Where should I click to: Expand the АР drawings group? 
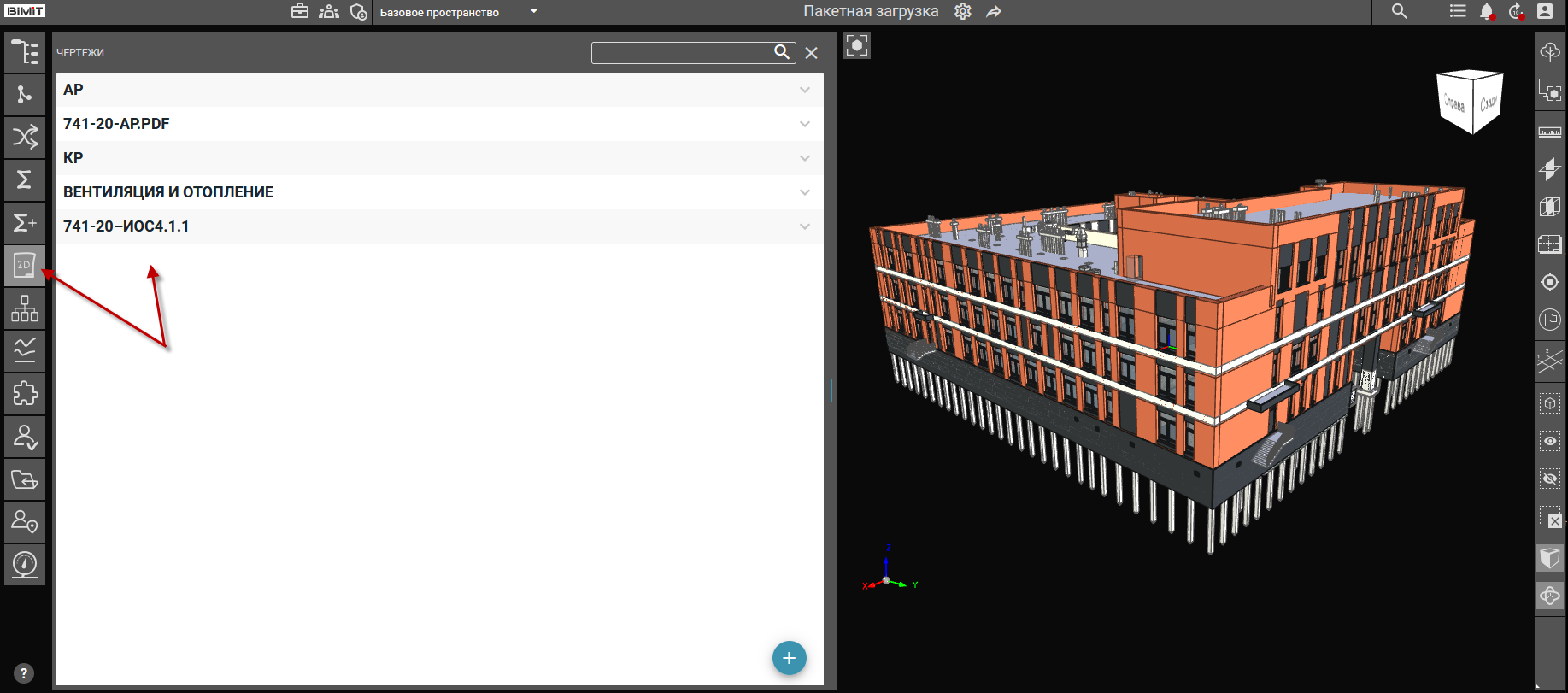coord(804,90)
